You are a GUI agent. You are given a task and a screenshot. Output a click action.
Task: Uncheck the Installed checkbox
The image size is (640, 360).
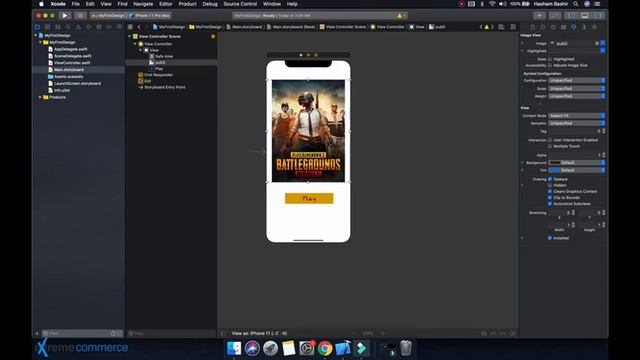tap(550, 238)
